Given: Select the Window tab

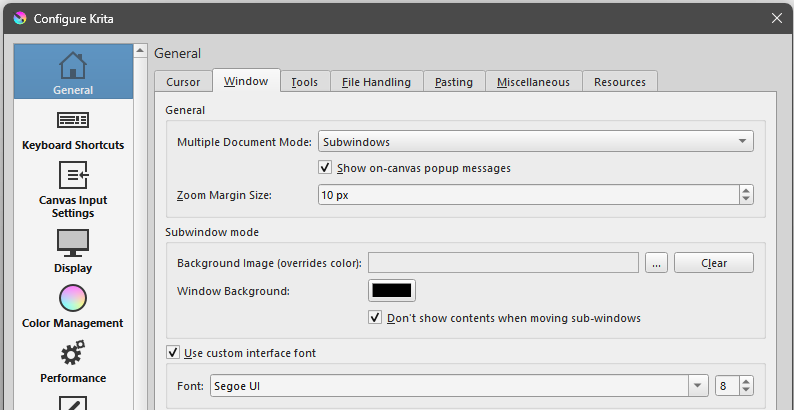Looking at the screenshot, I should [246, 81].
